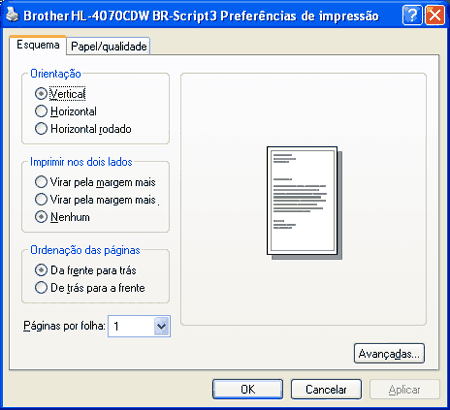Choose Horizontal rodado orientation
The height and width of the screenshot is (410, 450).
click(83, 129)
